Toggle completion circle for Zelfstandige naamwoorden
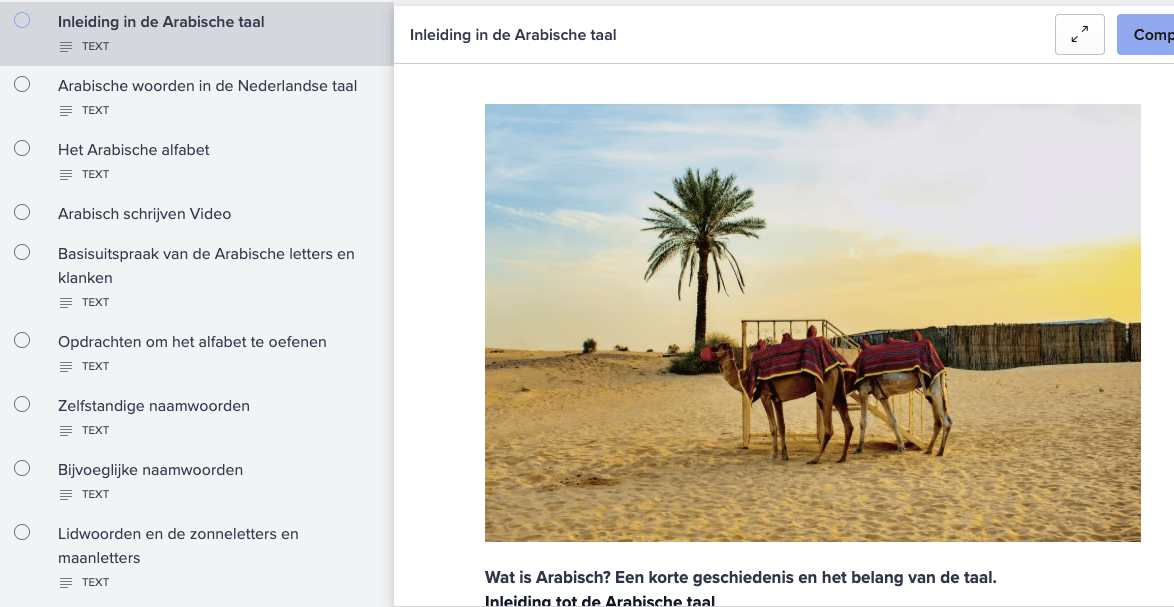 click(x=22, y=404)
